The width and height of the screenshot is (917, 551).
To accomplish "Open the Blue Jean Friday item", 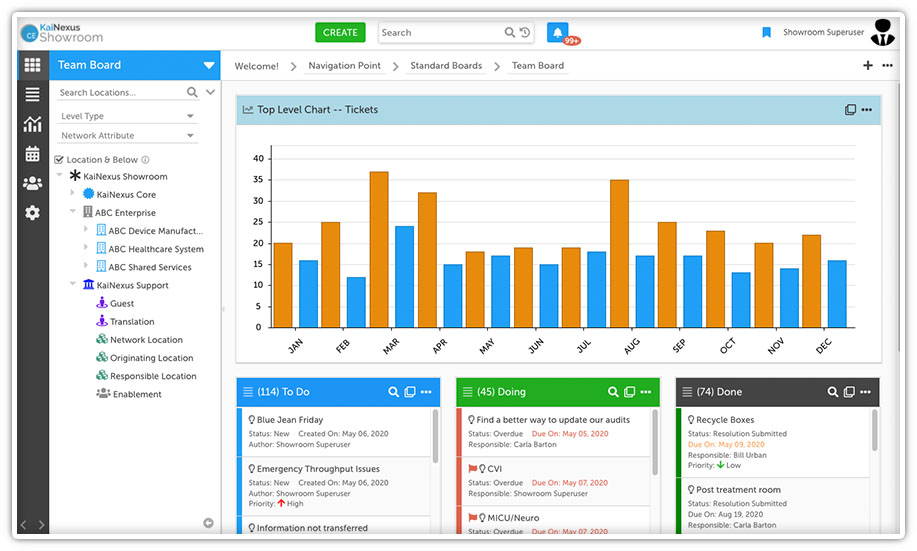I will pos(290,420).
